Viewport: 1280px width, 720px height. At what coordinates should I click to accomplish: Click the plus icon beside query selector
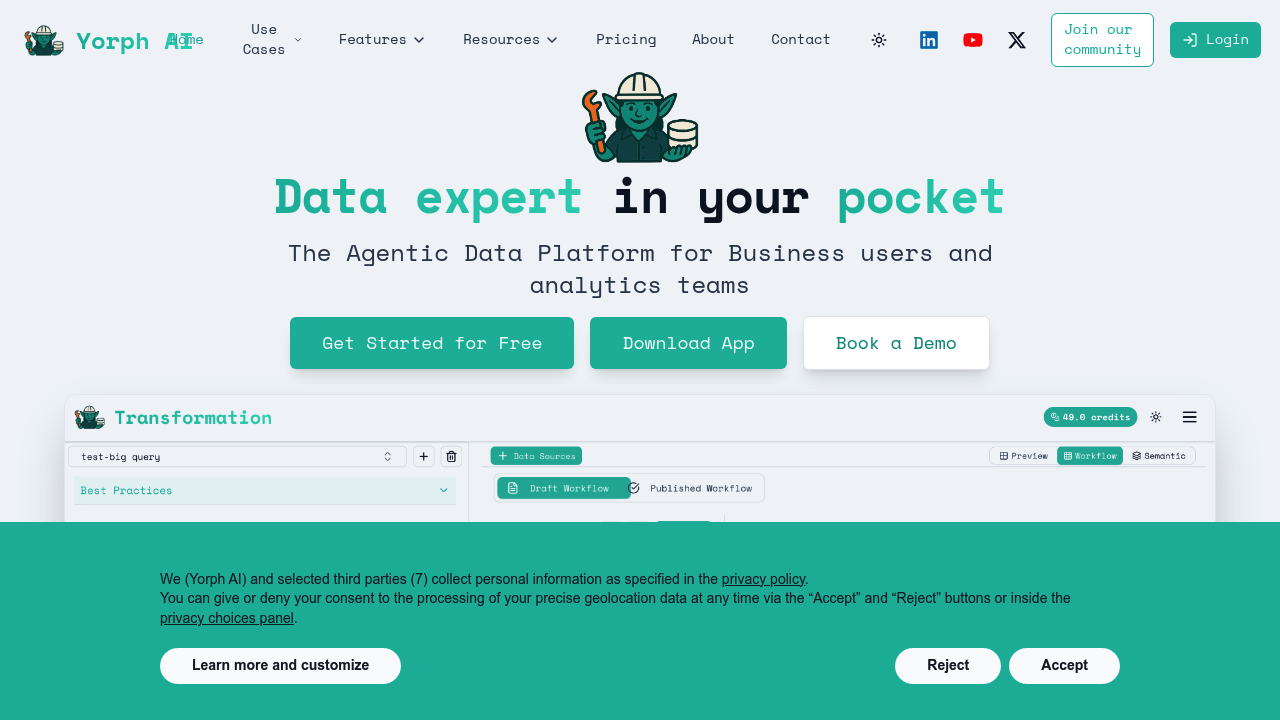[x=424, y=457]
